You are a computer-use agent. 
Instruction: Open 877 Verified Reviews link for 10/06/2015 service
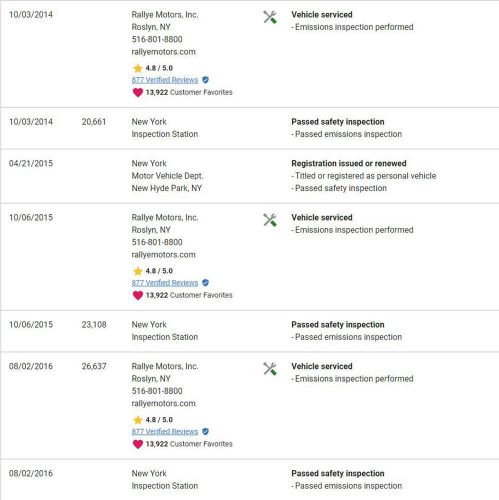pyautogui.click(x=165, y=283)
